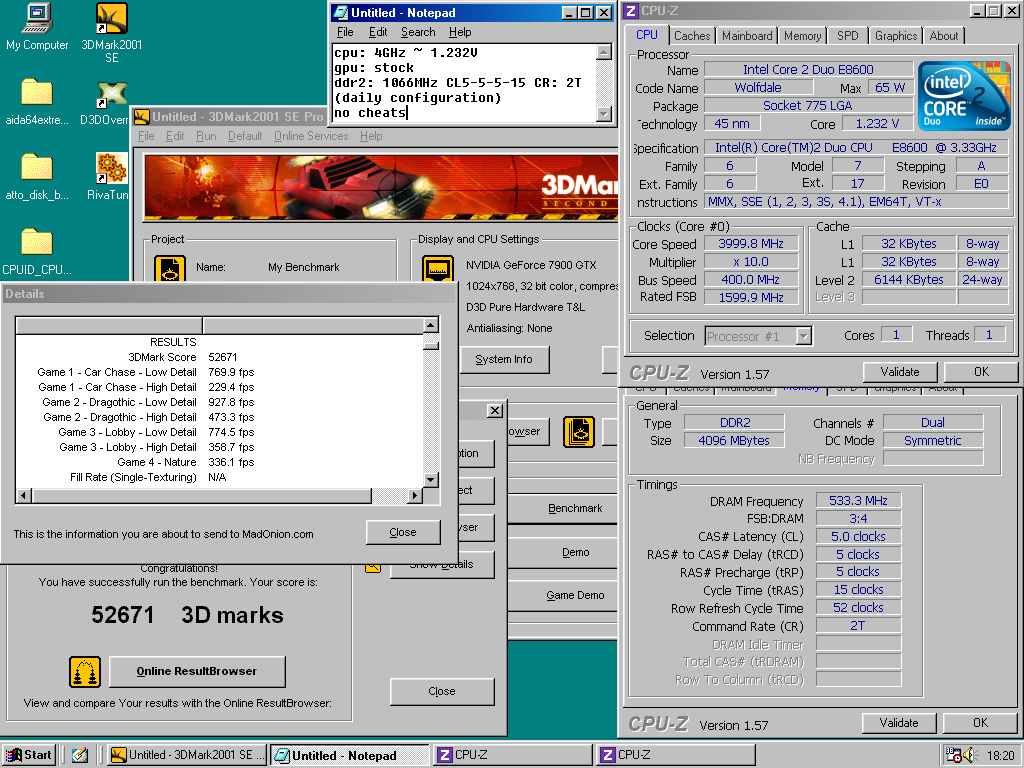Switch to second CPU-Z taskbar button
Viewport: 1024px width, 768px height.
point(677,755)
